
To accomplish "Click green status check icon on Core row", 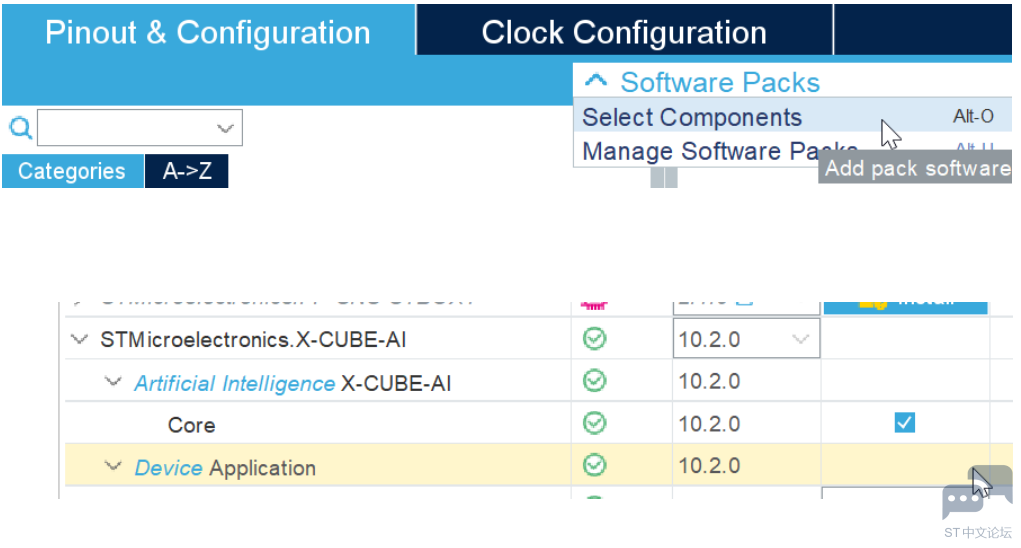I will (594, 424).
